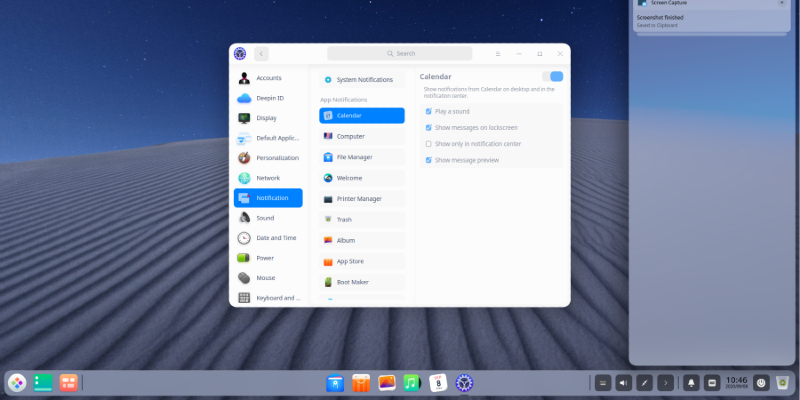This screenshot has width=800, height=400.
Task: Uncheck Show message preview option
Action: click(x=429, y=160)
